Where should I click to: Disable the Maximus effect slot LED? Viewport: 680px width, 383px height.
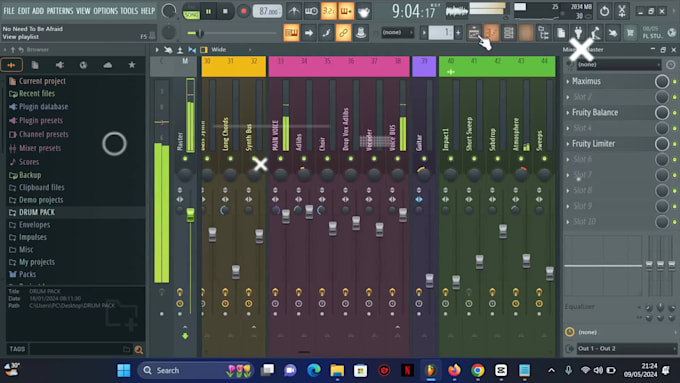674,82
